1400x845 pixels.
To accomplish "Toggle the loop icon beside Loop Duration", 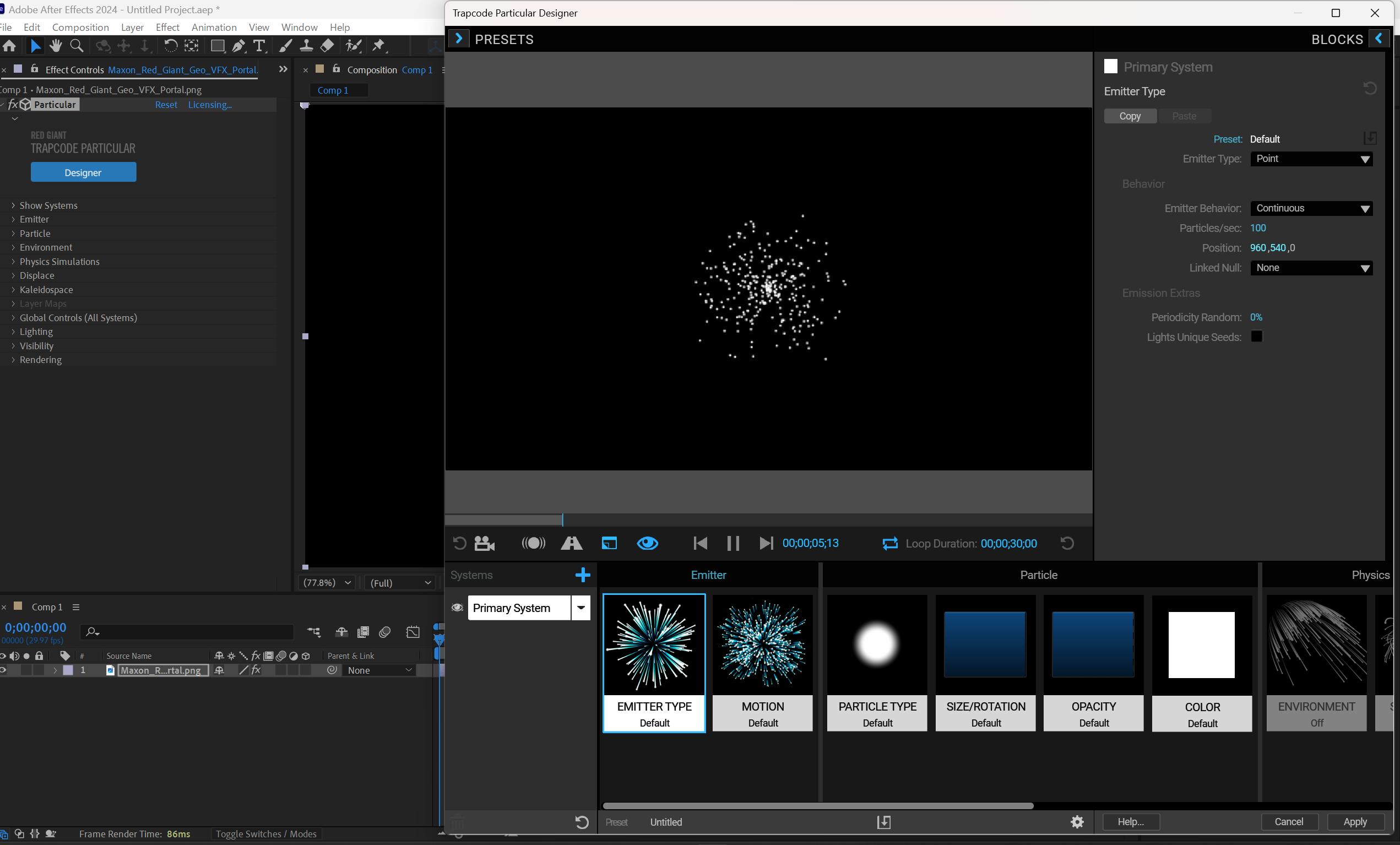I will [x=890, y=543].
